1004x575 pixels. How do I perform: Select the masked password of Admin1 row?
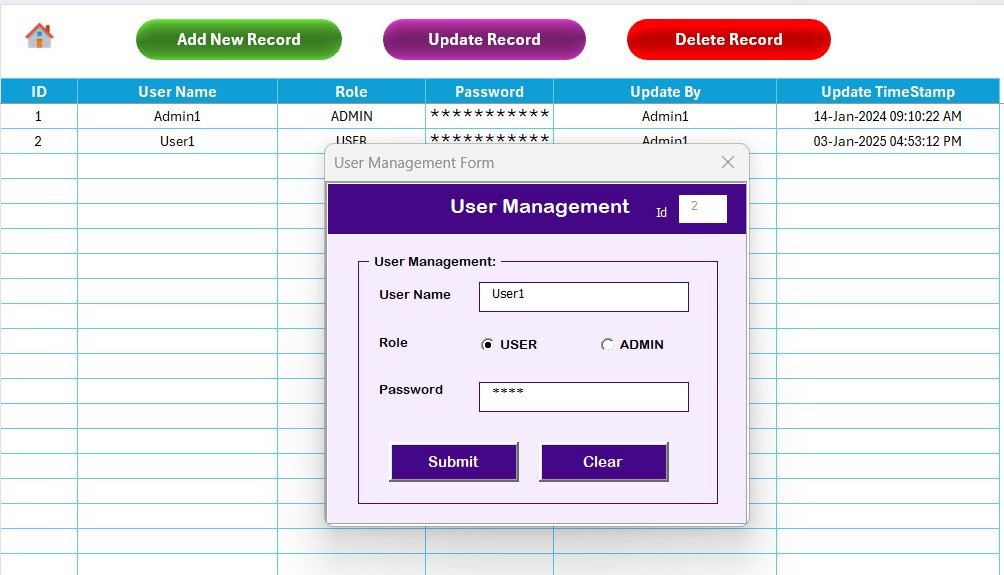[489, 117]
